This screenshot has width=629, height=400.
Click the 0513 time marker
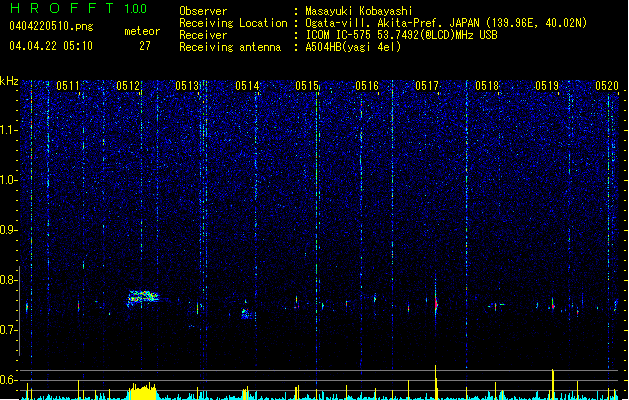tap(187, 85)
